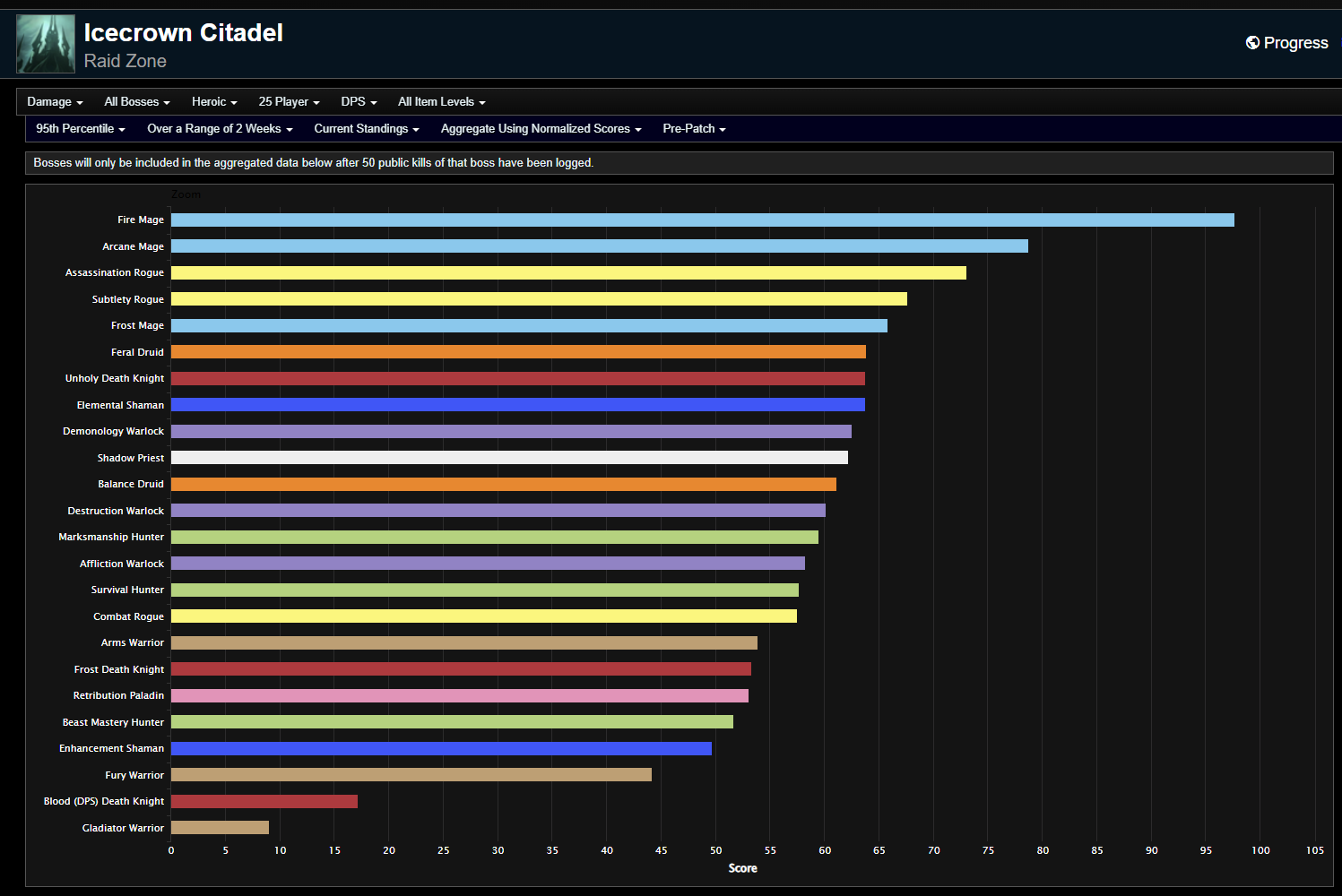The image size is (1342, 896).
Task: Select the Gladiator Warrior score bar
Action: click(220, 826)
